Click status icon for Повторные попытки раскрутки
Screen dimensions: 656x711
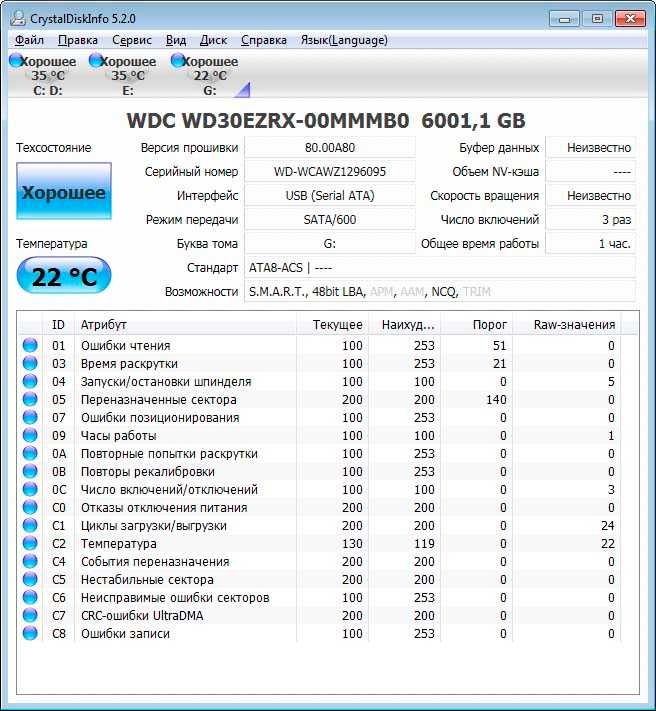coord(30,453)
